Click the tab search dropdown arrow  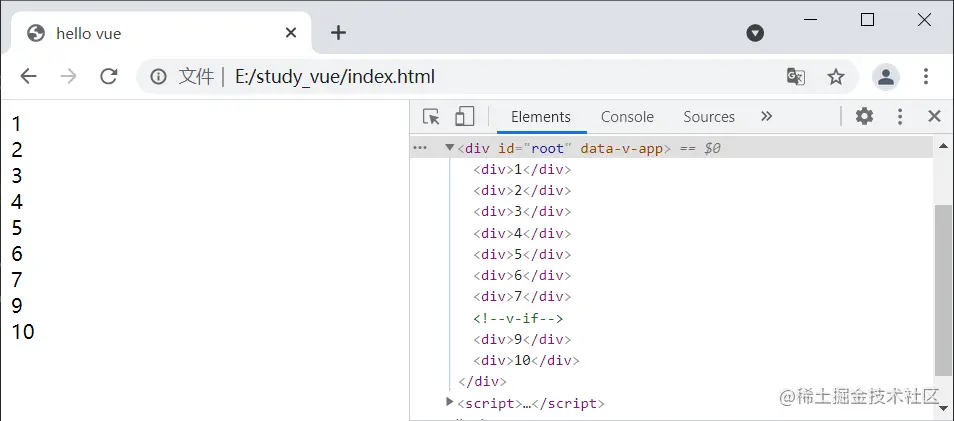(755, 33)
